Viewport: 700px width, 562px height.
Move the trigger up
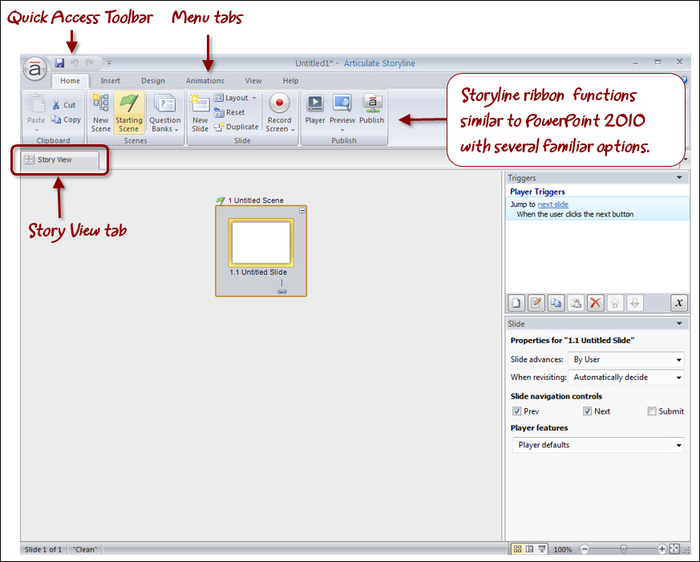(615, 303)
